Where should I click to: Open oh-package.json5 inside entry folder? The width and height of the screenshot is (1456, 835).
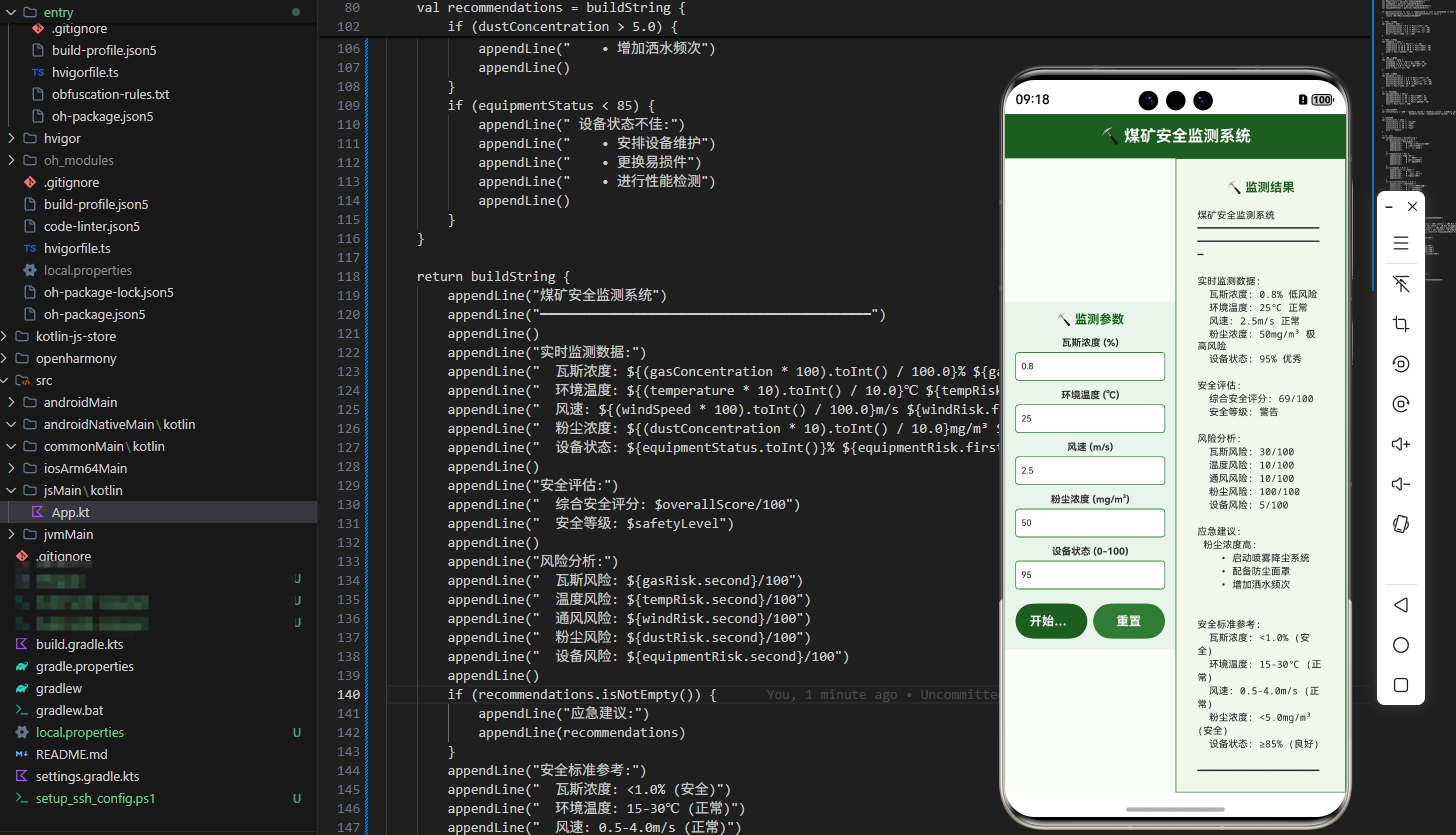pos(103,116)
